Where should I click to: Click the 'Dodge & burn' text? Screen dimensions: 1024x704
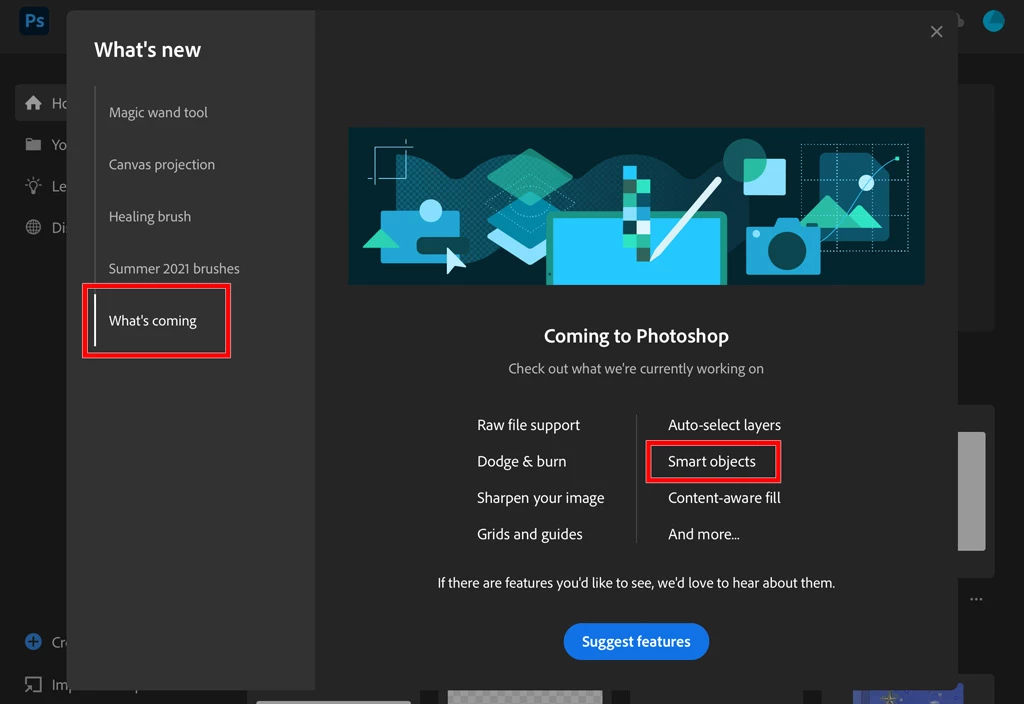(522, 462)
